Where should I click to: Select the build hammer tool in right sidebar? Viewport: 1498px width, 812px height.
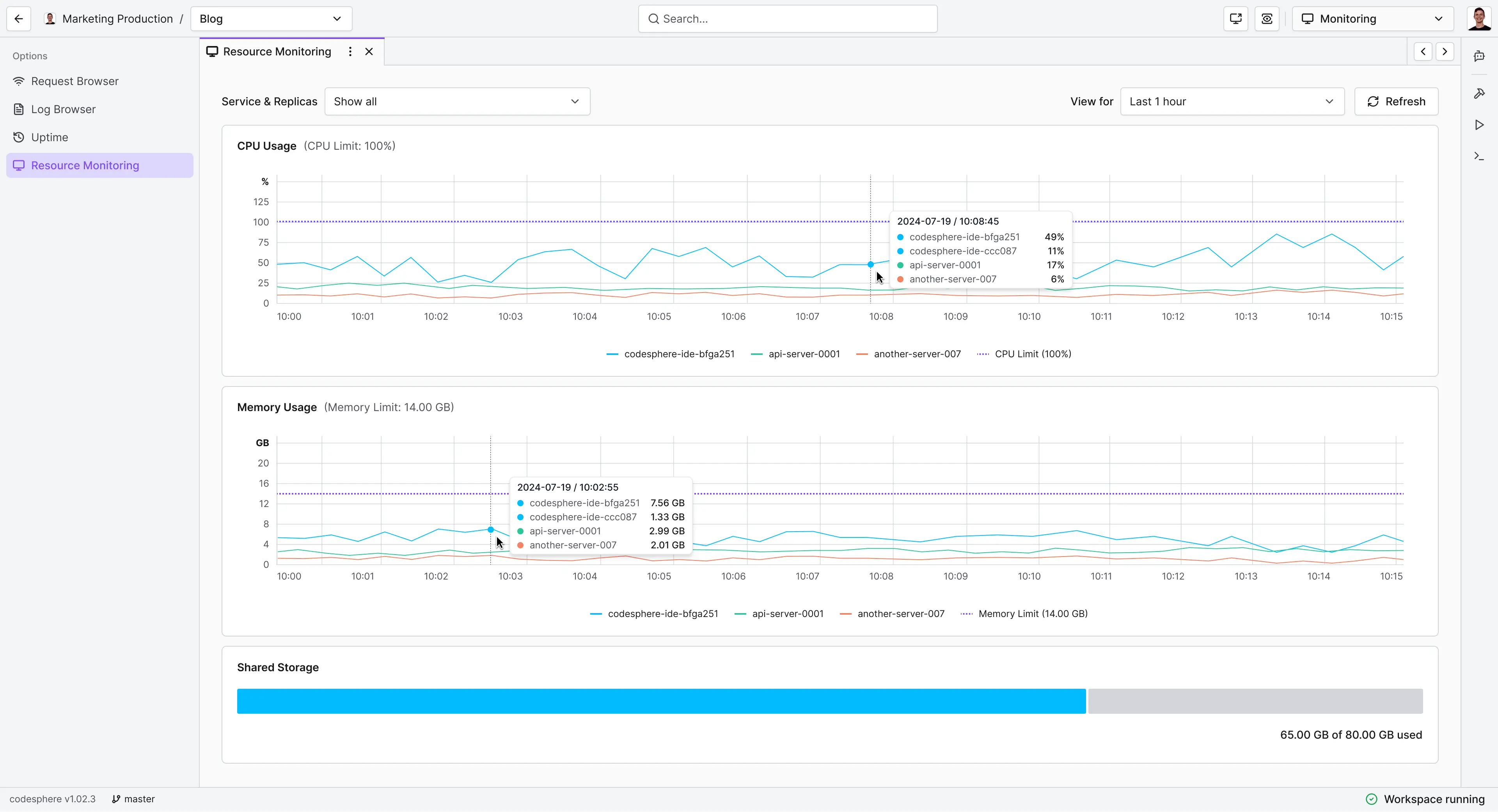pyautogui.click(x=1479, y=93)
